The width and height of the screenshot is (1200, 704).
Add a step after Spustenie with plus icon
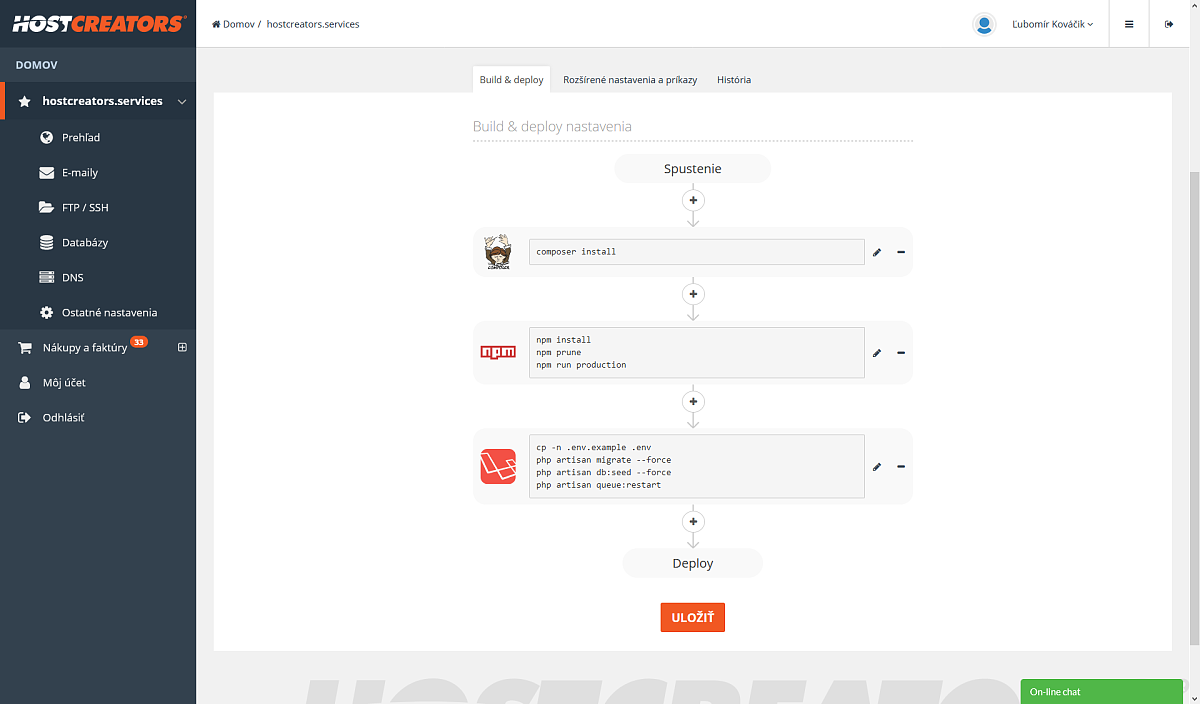click(693, 200)
